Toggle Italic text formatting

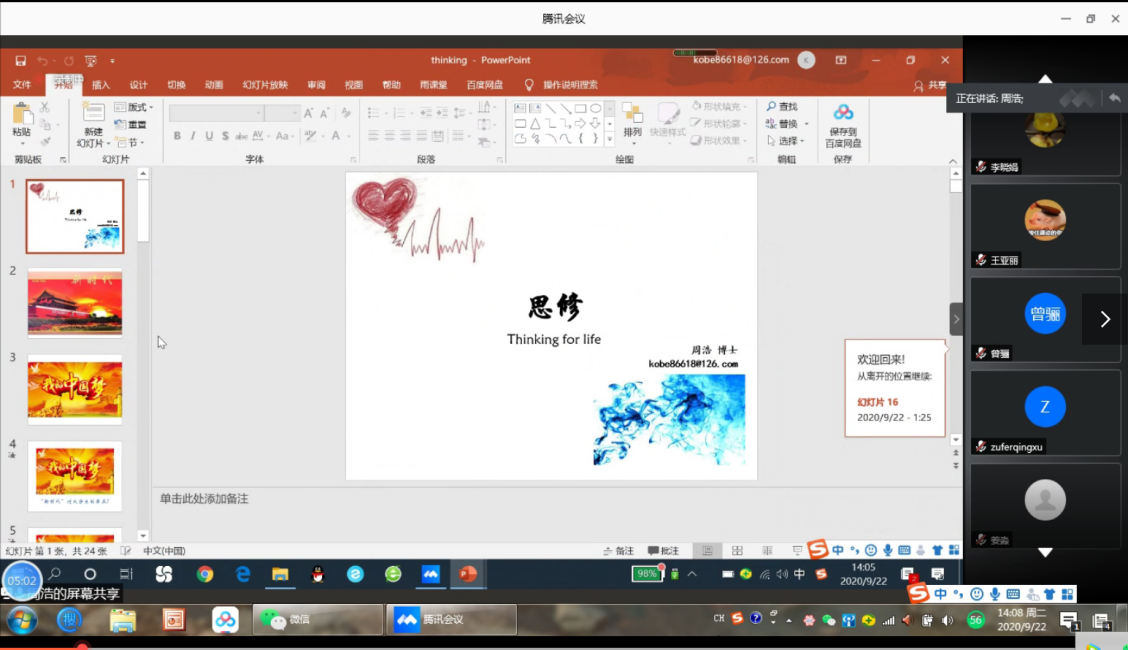(194, 136)
